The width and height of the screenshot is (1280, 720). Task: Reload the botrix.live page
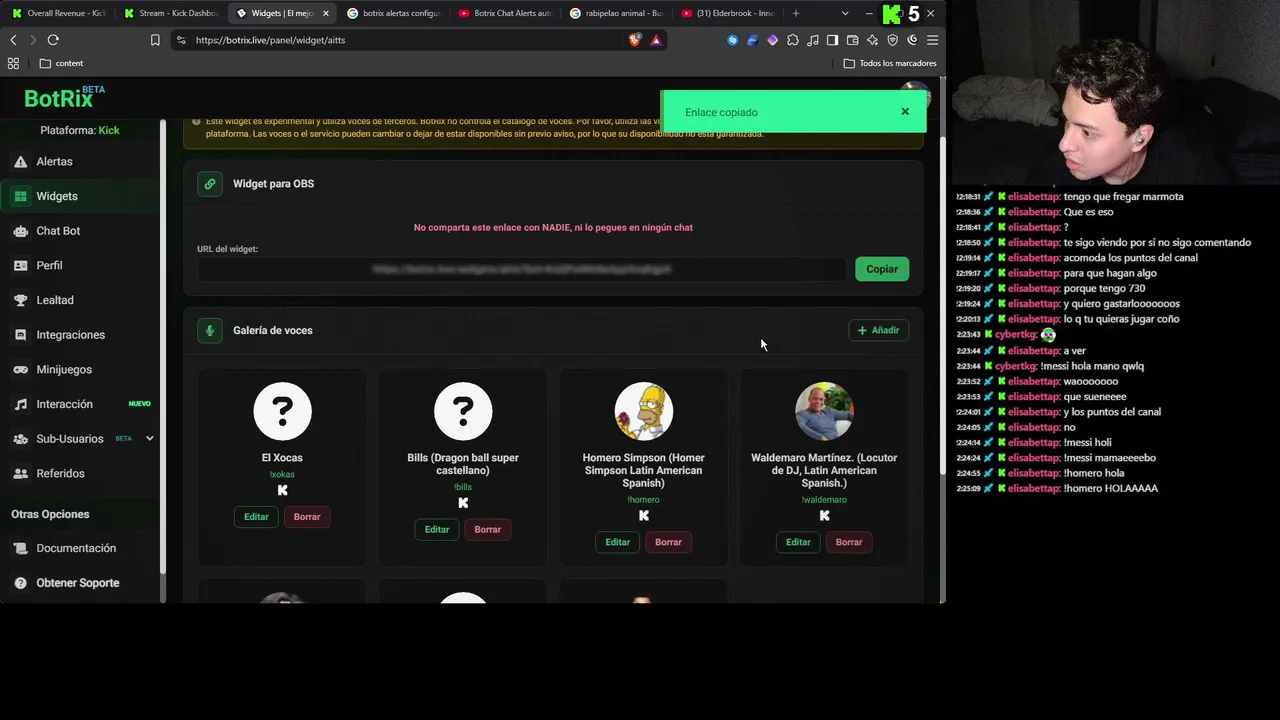click(x=53, y=40)
